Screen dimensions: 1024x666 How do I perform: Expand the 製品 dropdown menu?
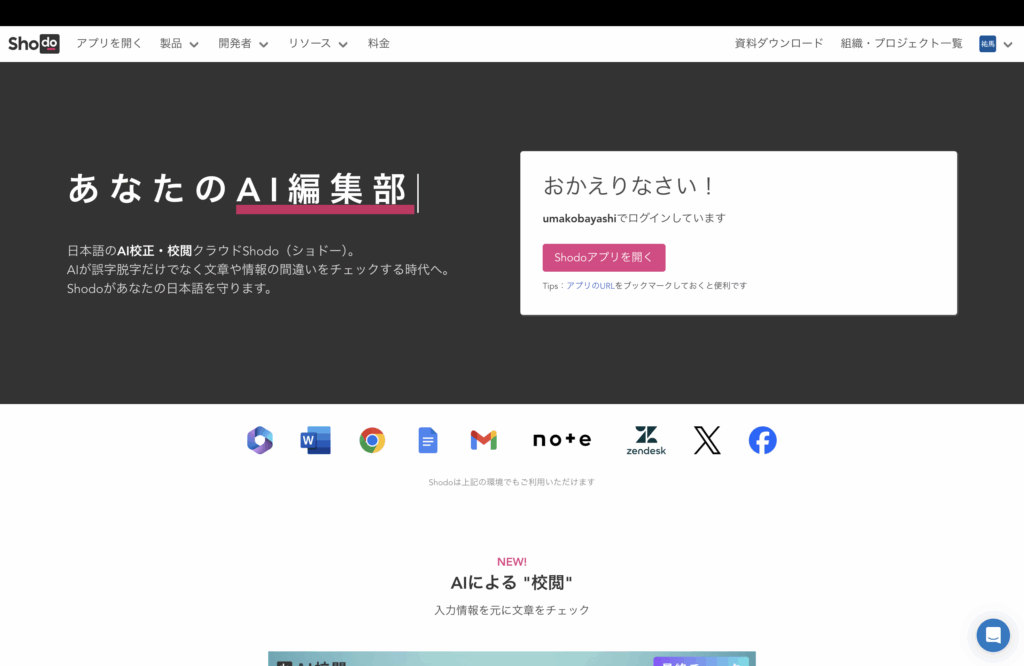coord(179,44)
